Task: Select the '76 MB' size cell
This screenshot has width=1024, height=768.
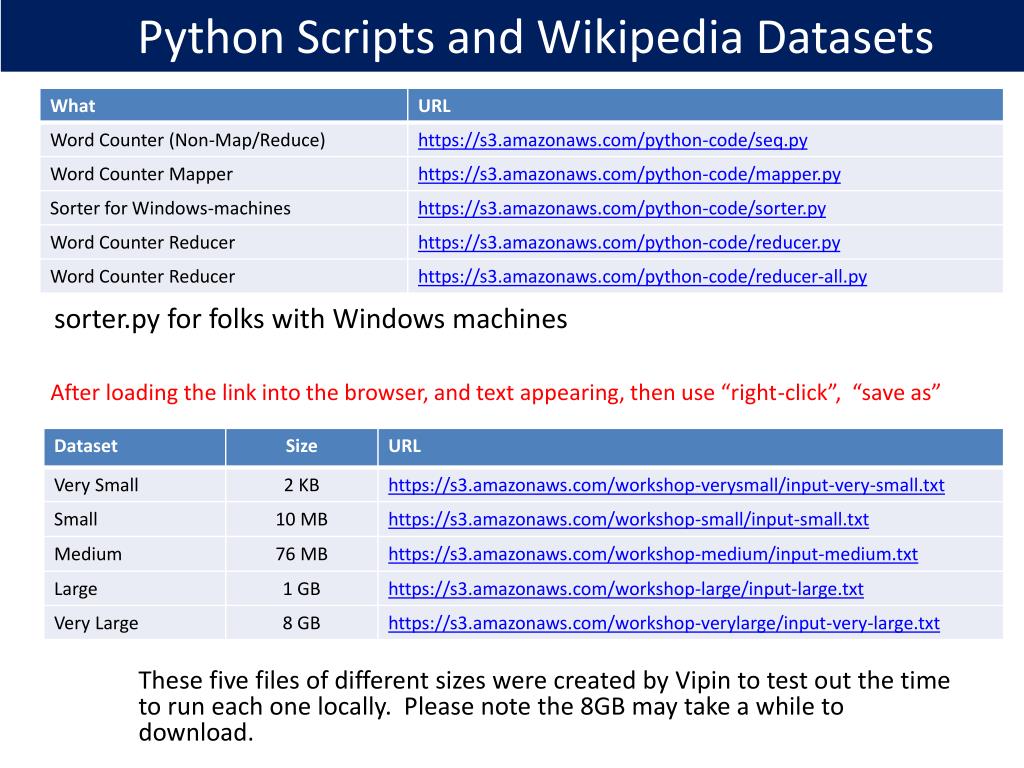Action: tap(301, 554)
